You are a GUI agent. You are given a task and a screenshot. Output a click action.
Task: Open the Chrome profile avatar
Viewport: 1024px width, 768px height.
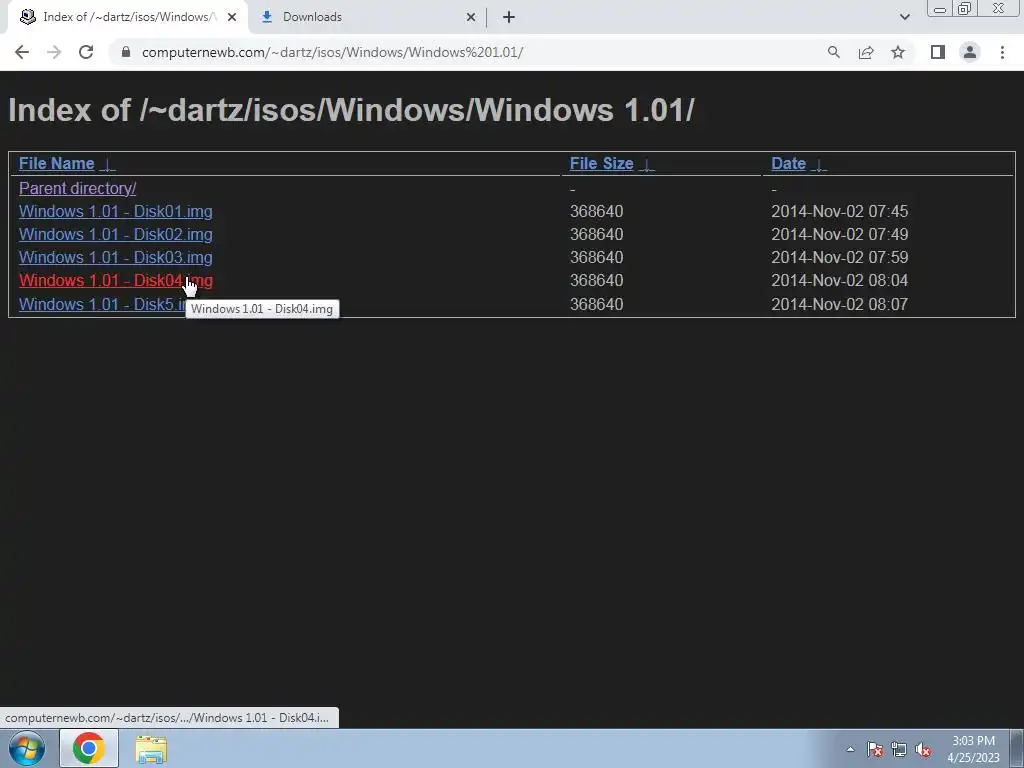click(x=970, y=52)
